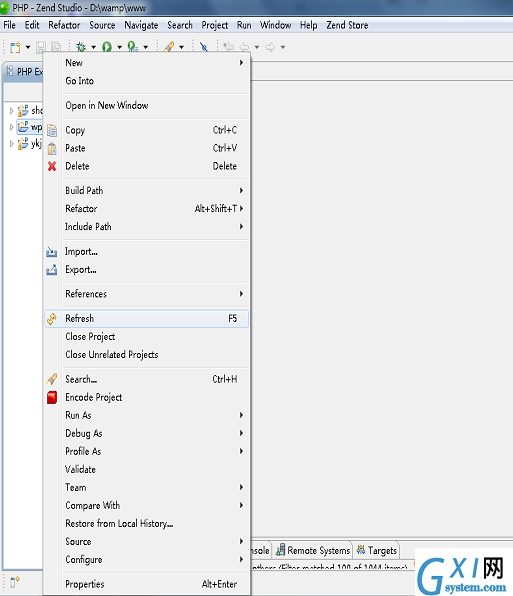This screenshot has height=596, width=513.
Task: Click the red Encode Project icon
Action: tap(52, 397)
